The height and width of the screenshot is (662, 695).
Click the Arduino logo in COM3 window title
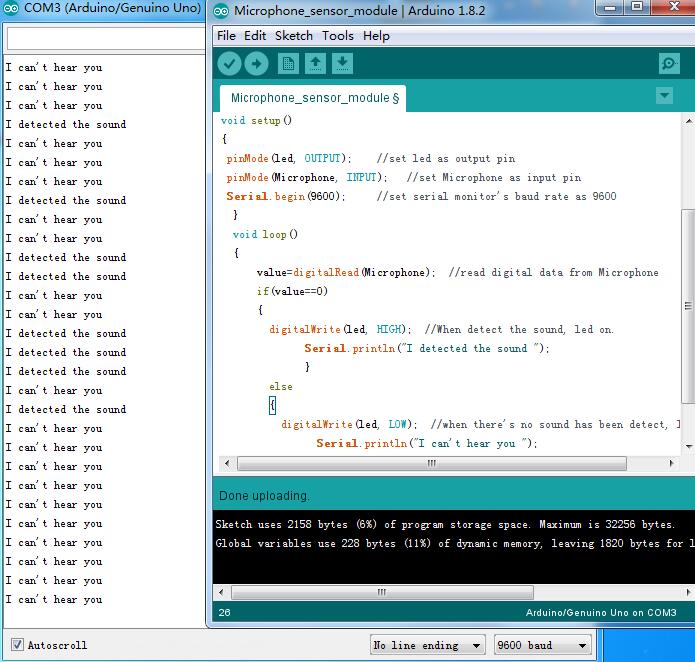11,8
